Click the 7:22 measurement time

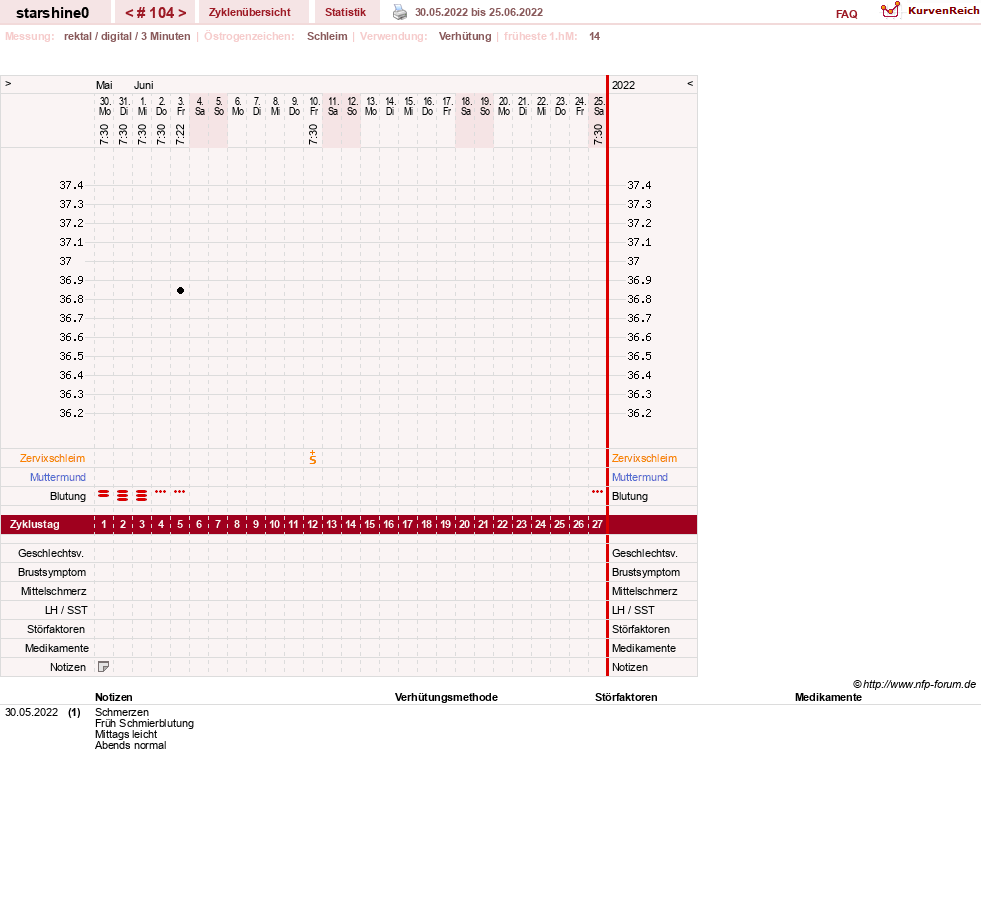point(180,134)
